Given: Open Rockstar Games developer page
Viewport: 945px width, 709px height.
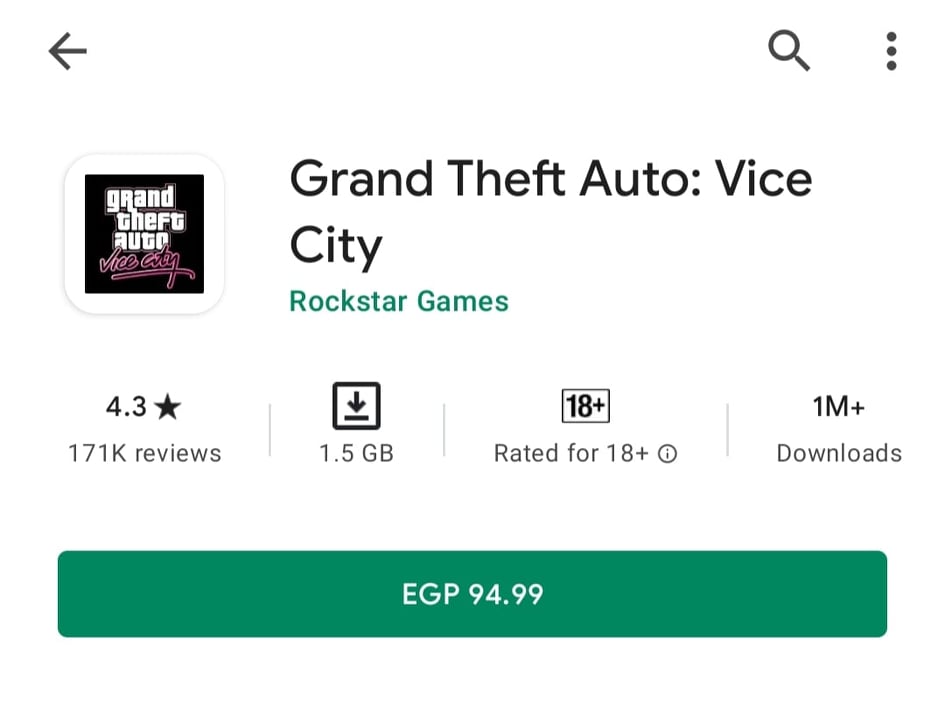Looking at the screenshot, I should click(399, 301).
